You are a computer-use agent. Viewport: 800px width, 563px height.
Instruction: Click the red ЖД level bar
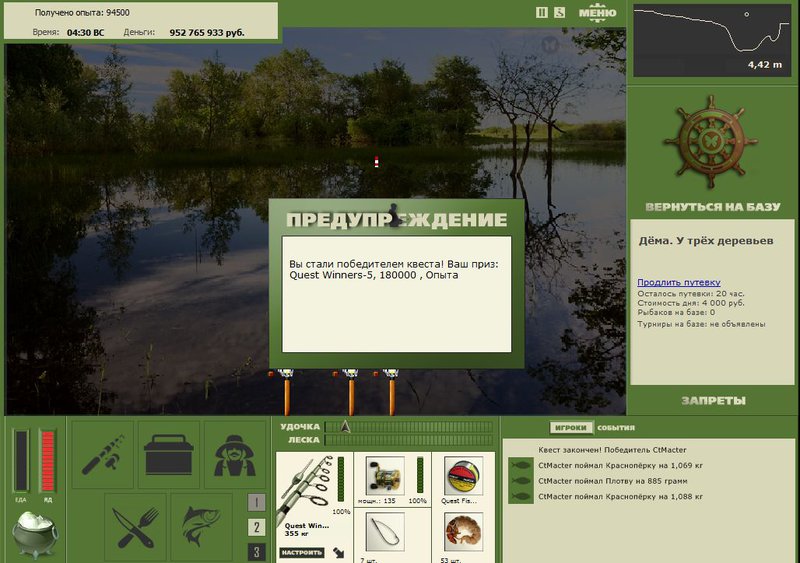(x=47, y=460)
